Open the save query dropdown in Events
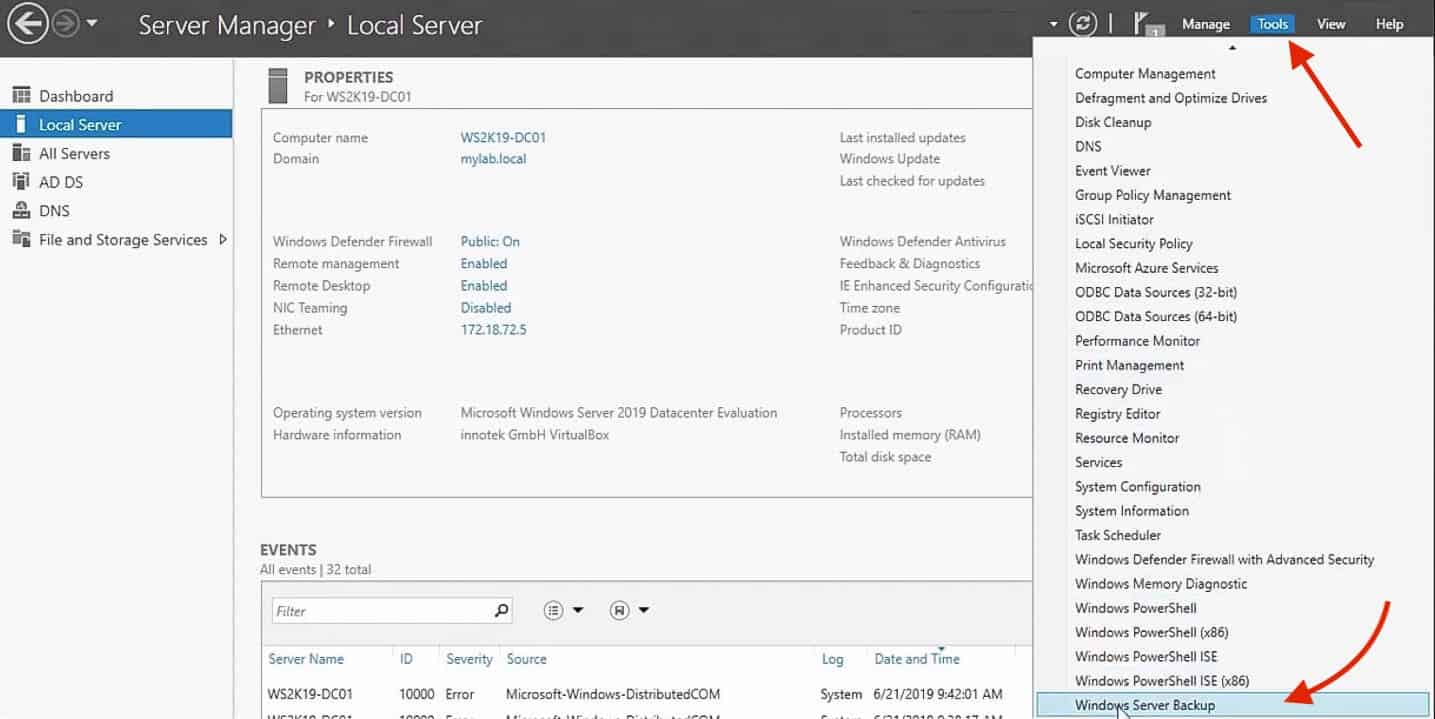The width and height of the screenshot is (1435, 719). click(x=630, y=610)
